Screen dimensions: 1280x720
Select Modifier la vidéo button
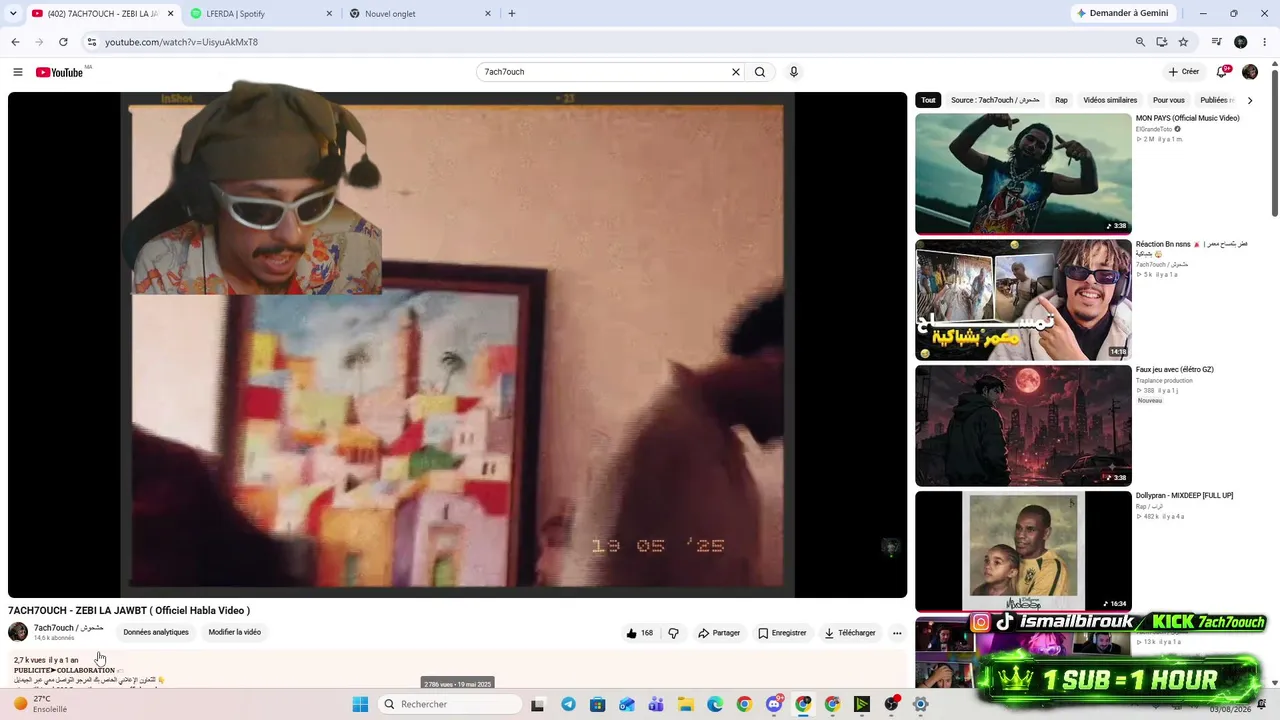pos(235,632)
